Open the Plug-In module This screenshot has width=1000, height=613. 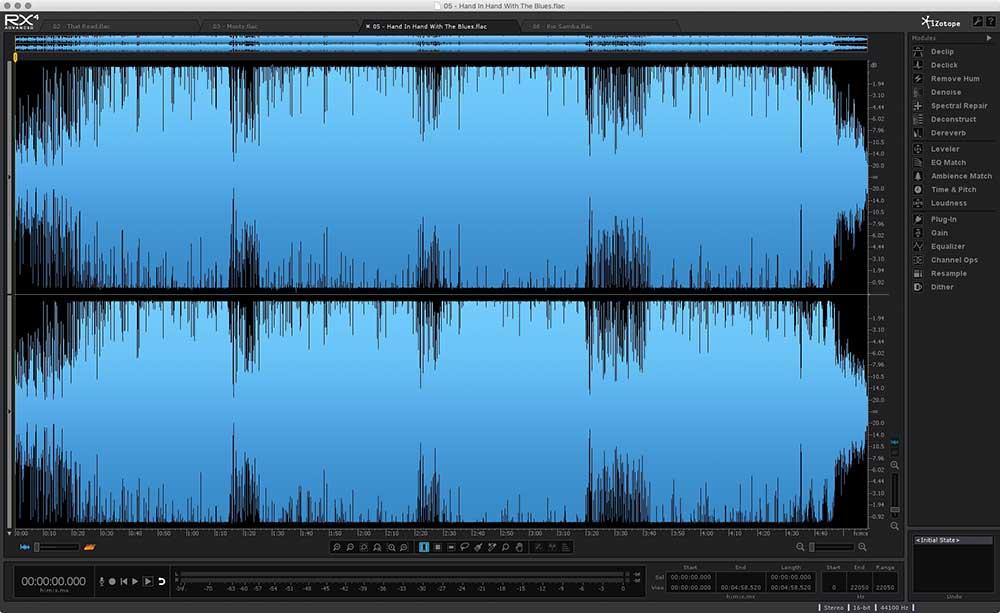[943, 219]
